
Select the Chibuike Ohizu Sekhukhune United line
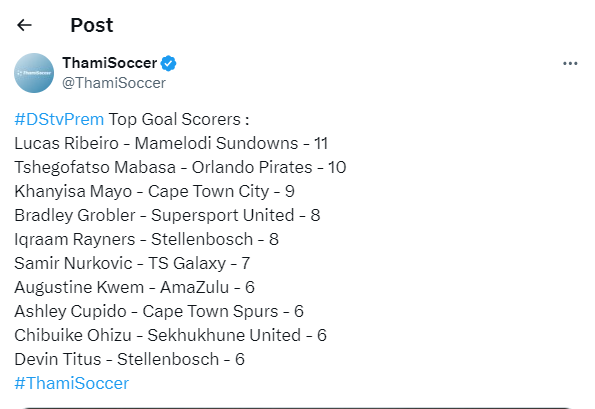coord(170,335)
